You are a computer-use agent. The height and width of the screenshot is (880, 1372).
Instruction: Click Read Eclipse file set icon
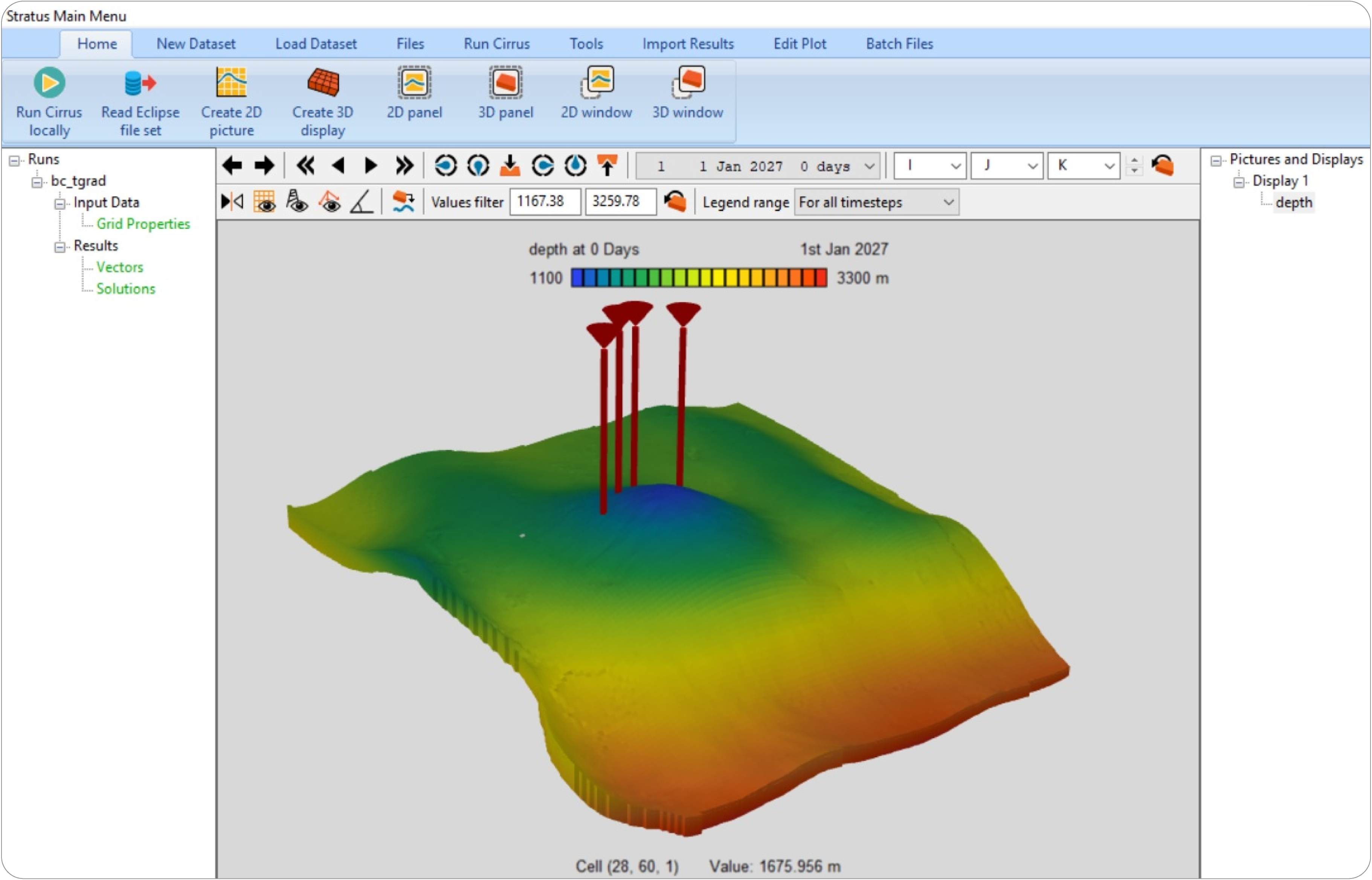(x=140, y=84)
